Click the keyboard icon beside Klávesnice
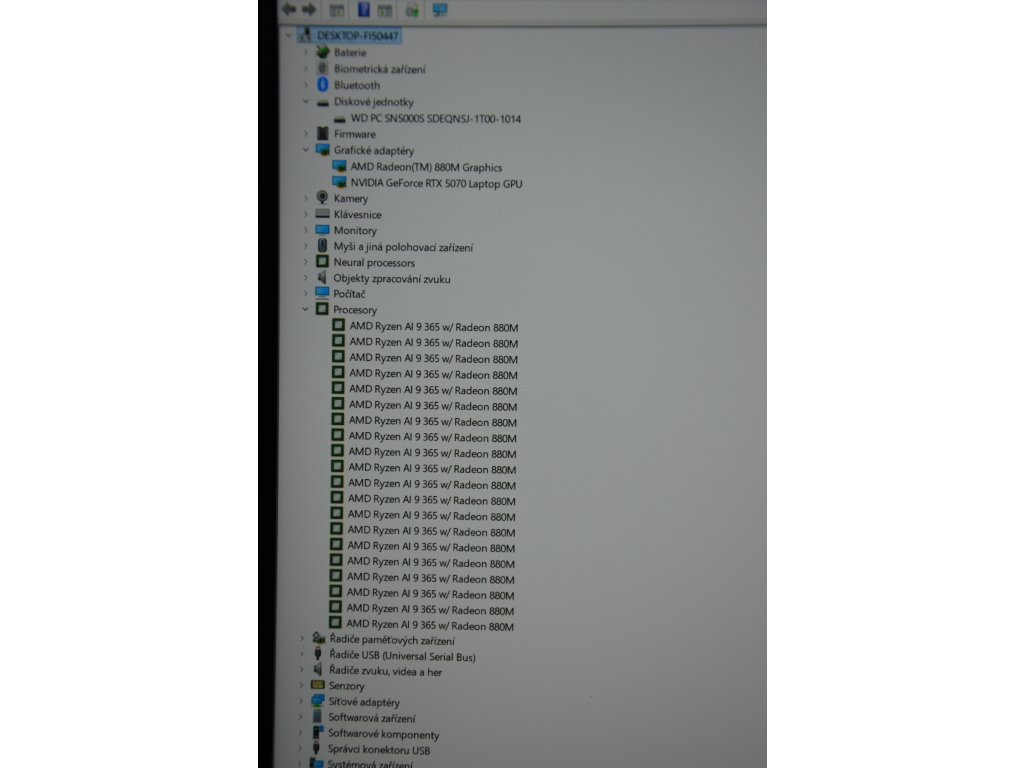This screenshot has width=1024, height=768. 322,214
